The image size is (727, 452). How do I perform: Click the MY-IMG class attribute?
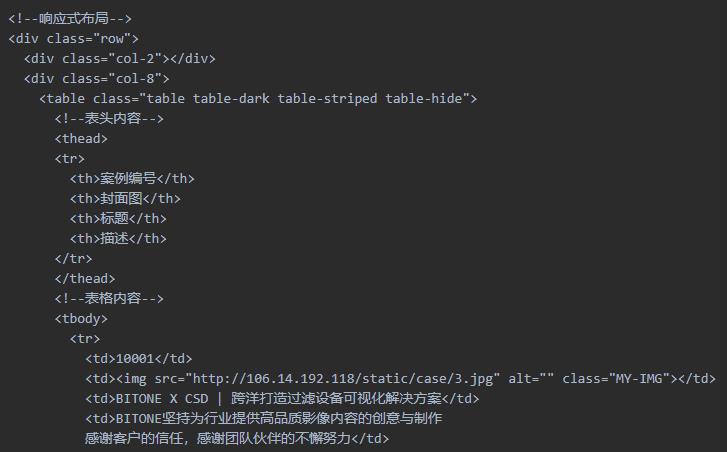point(619,379)
